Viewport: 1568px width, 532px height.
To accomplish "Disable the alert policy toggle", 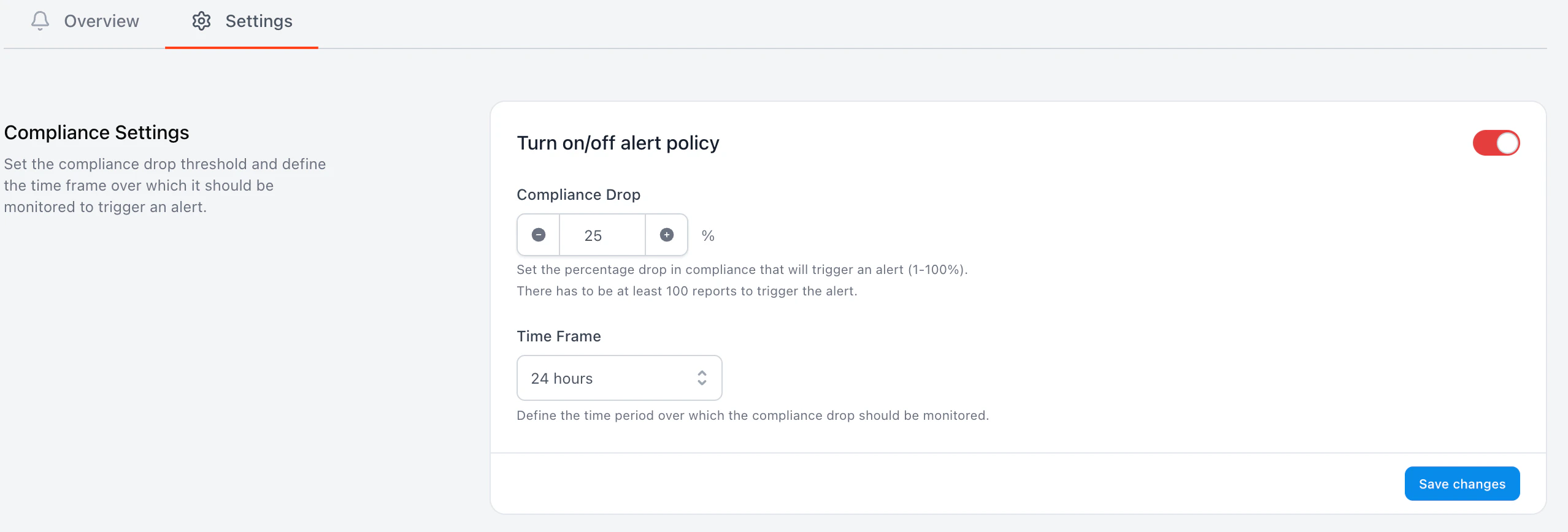I will (1496, 143).
